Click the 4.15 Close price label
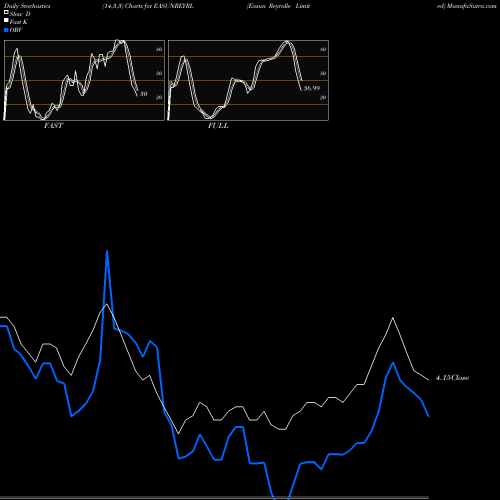Screen dimensions: 500x500 click(452, 378)
